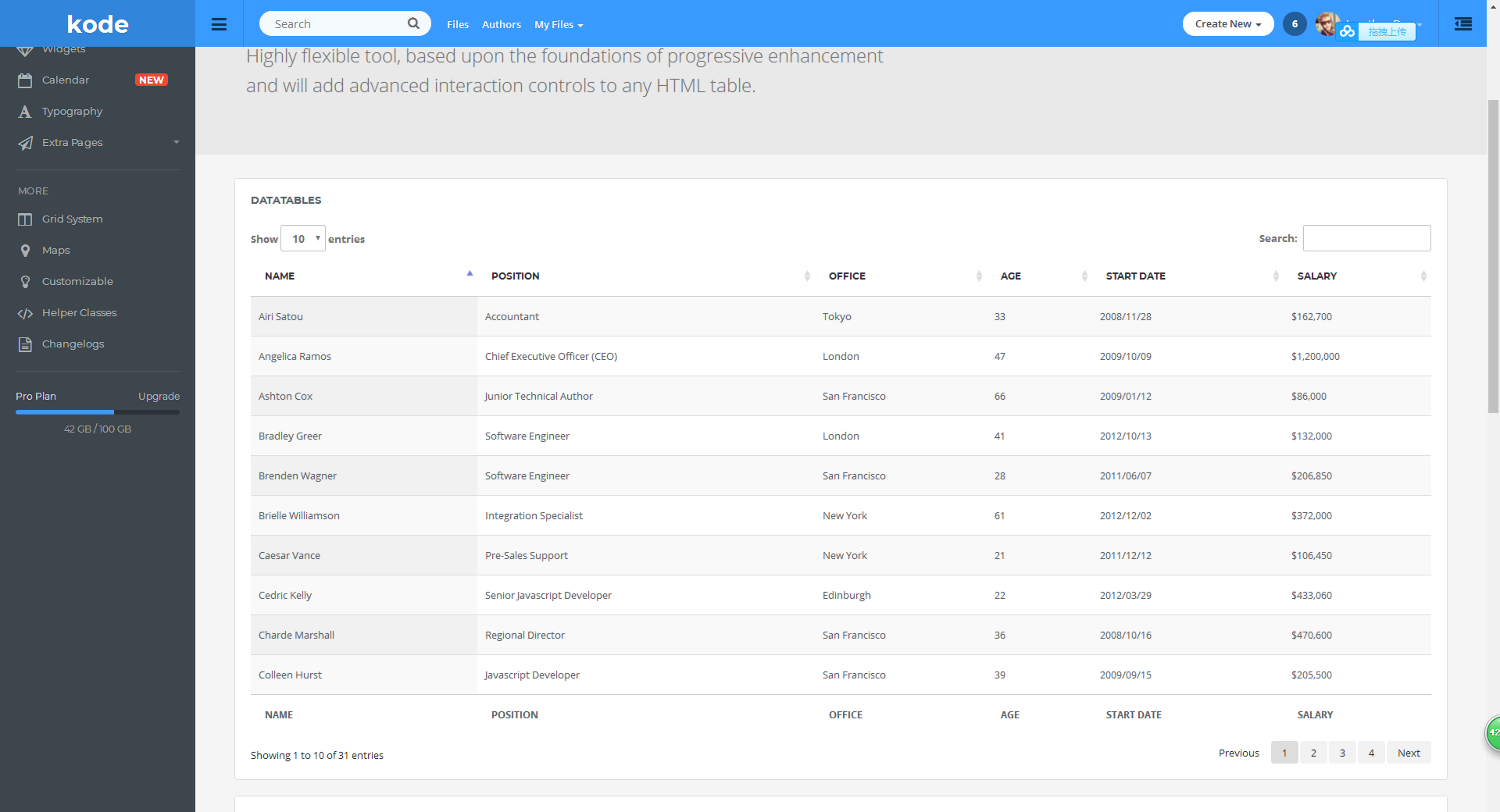Select page 1 pagination button
1500x812 pixels.
[1284, 753]
